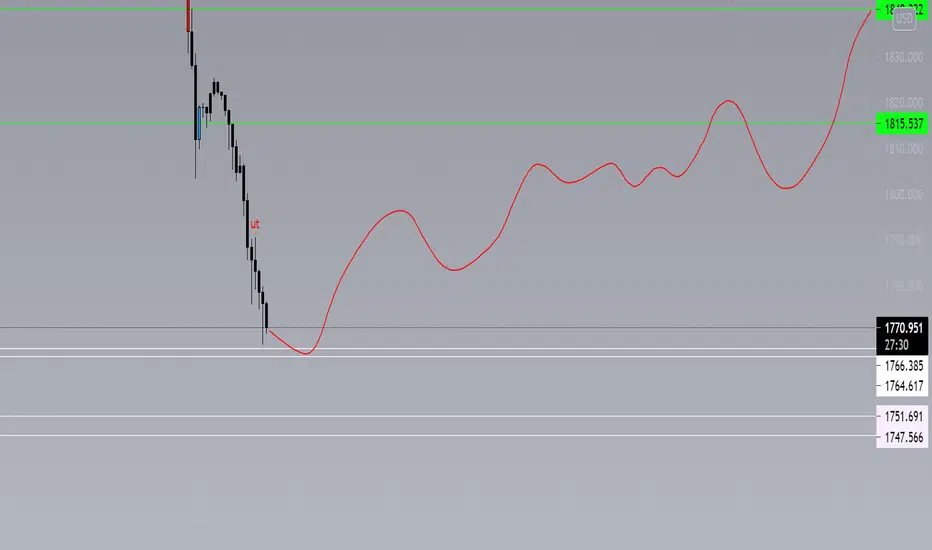Select the 1766.385 horizontal line label

coord(902,366)
